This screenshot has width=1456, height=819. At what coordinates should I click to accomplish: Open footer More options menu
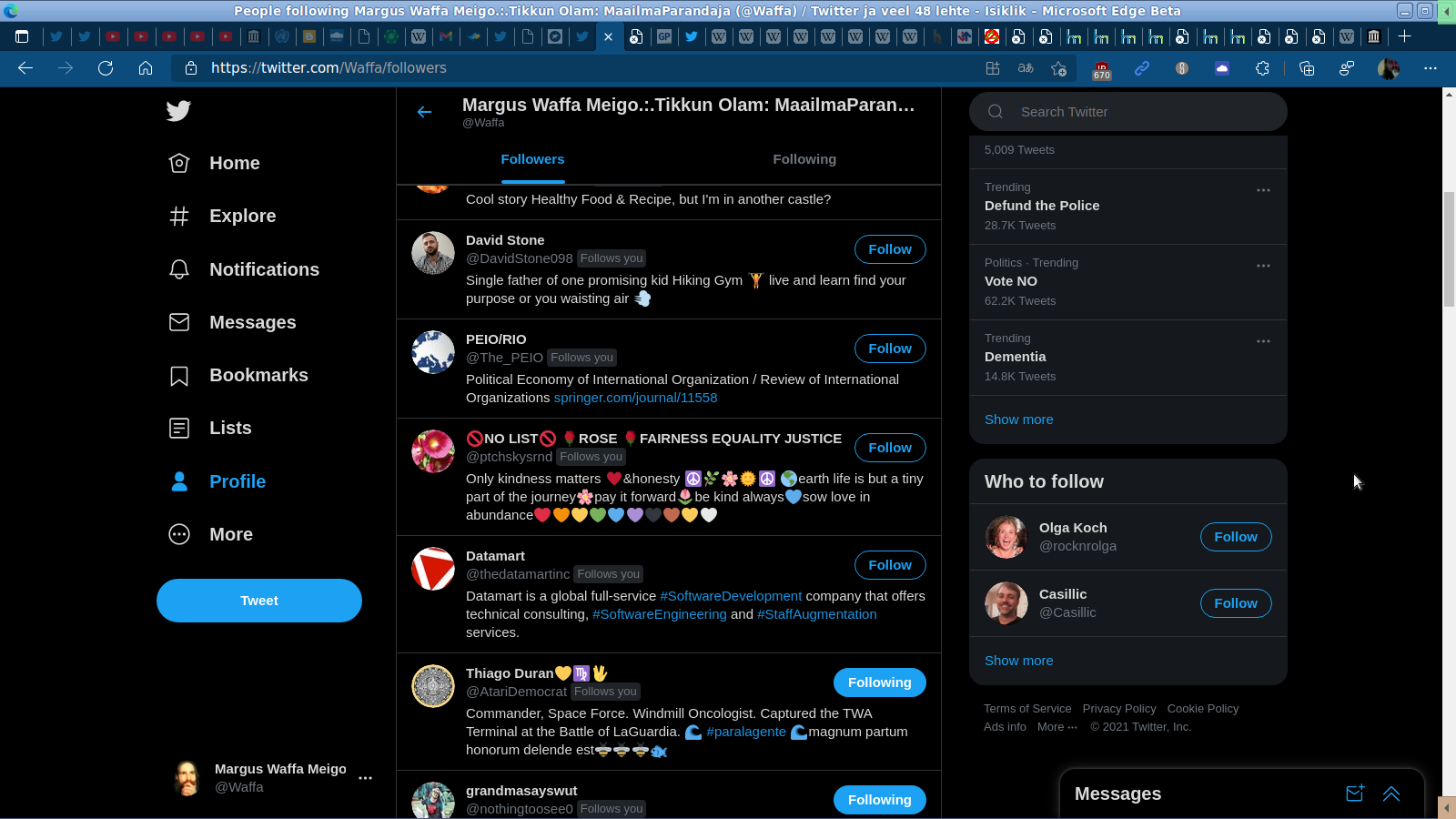(x=1057, y=727)
